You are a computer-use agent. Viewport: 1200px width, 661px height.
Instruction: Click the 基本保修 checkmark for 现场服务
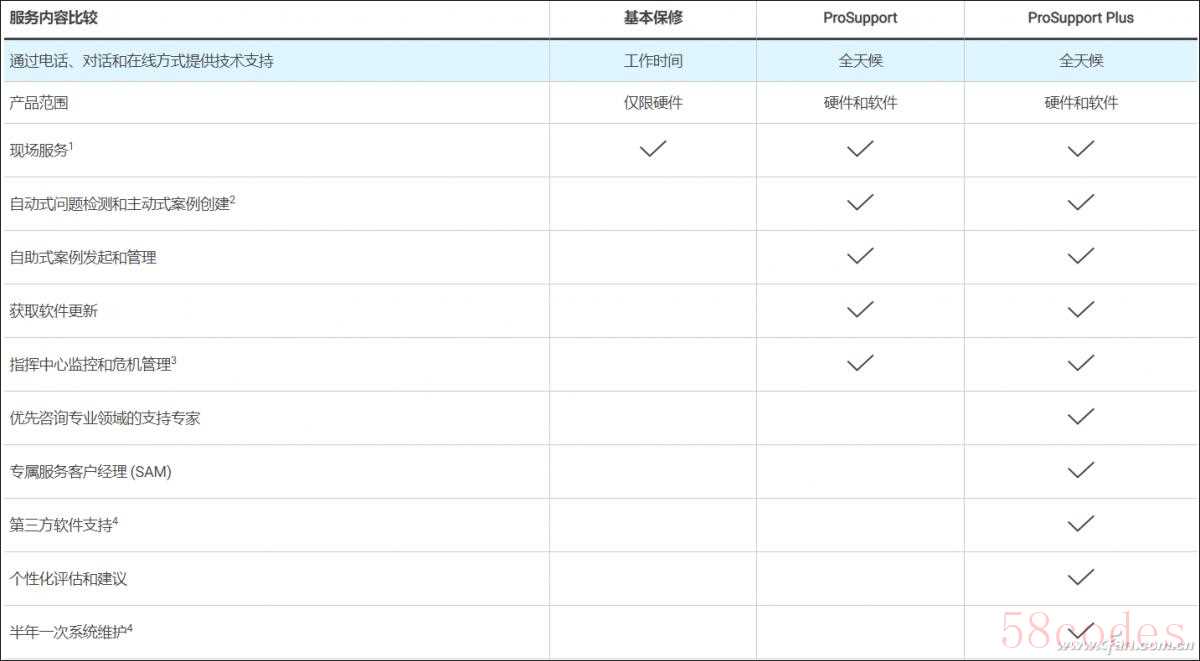coord(653,149)
